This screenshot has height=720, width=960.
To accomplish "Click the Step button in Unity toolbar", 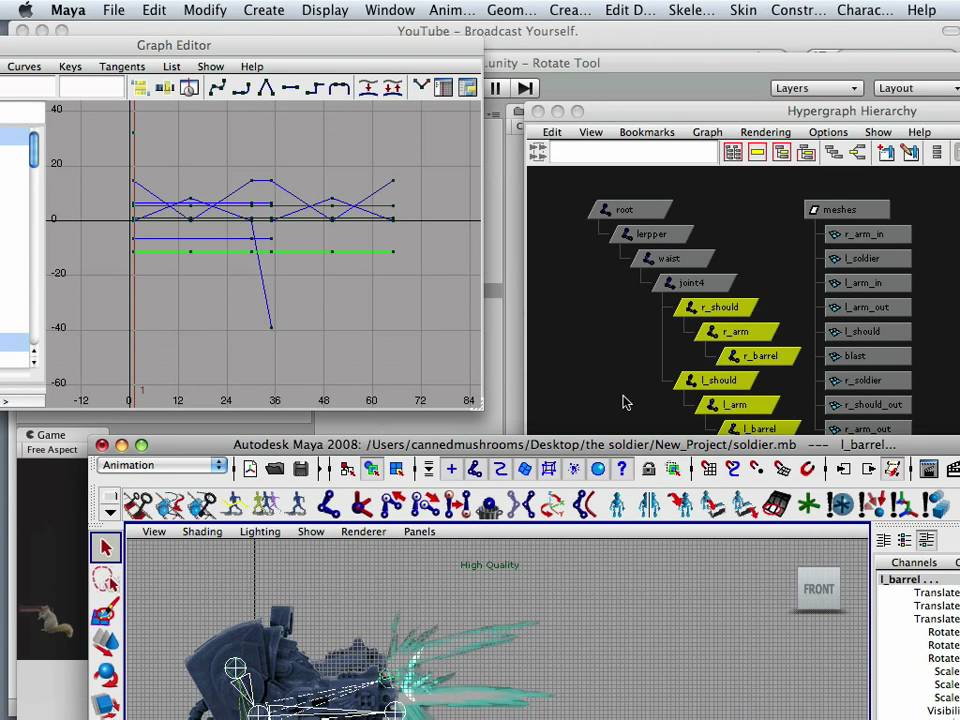I will [x=525, y=88].
